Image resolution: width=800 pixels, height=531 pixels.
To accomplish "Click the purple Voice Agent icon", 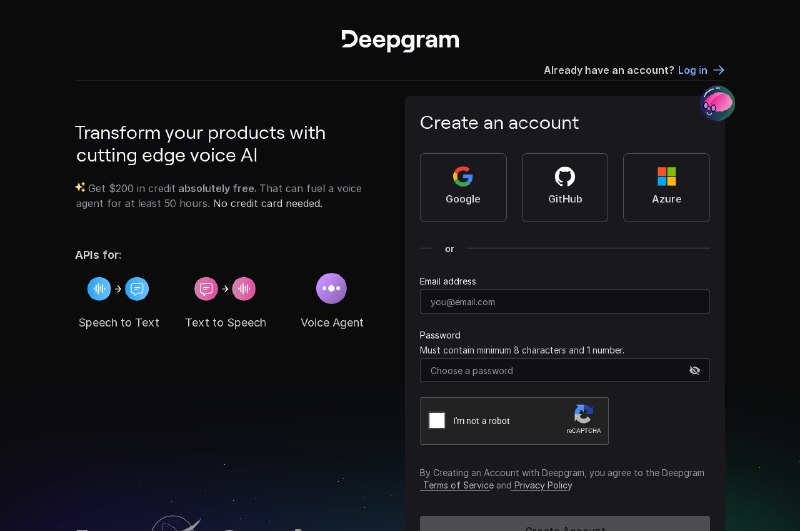I will 331,288.
